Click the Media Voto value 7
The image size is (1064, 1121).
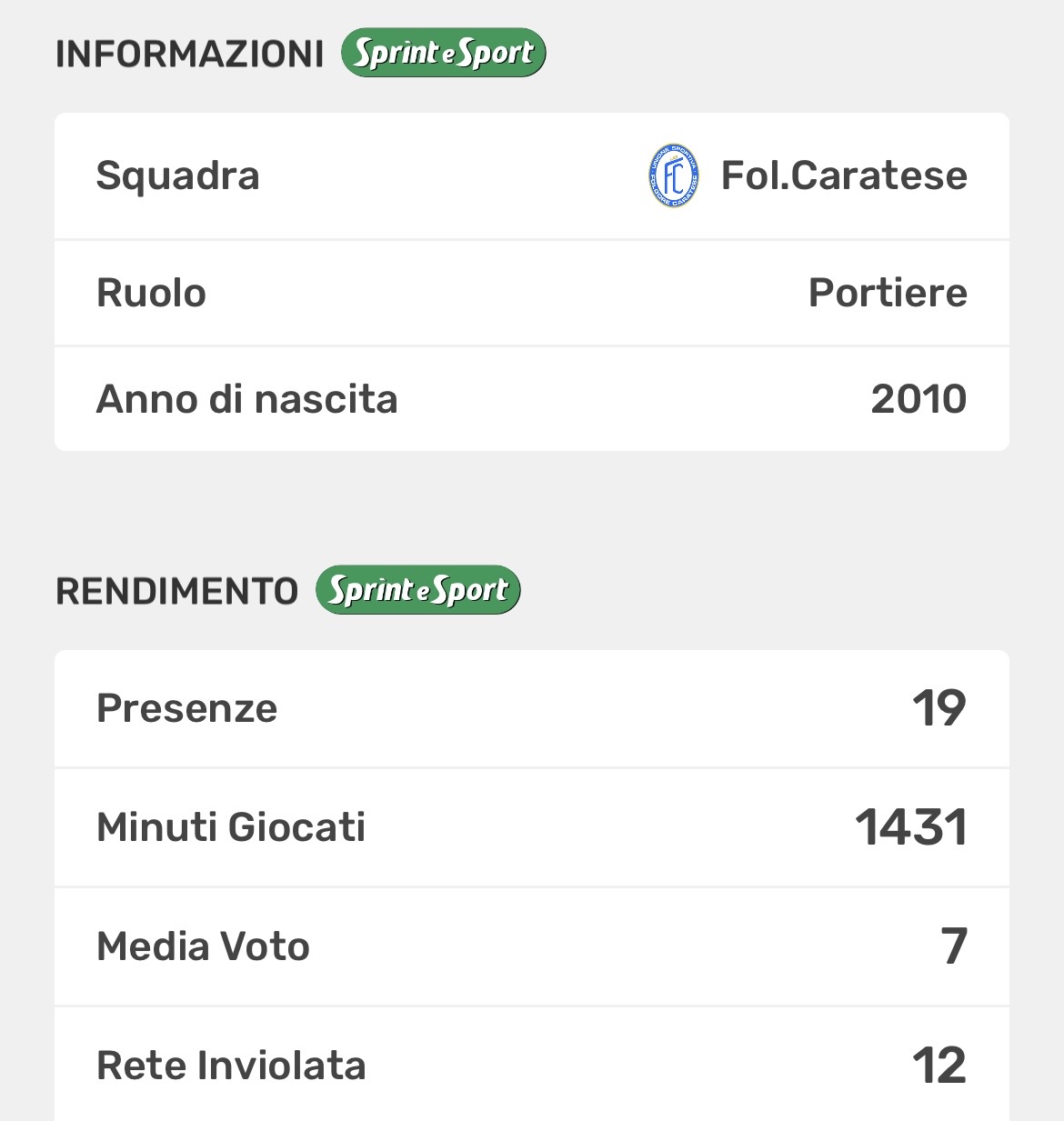[x=953, y=946]
